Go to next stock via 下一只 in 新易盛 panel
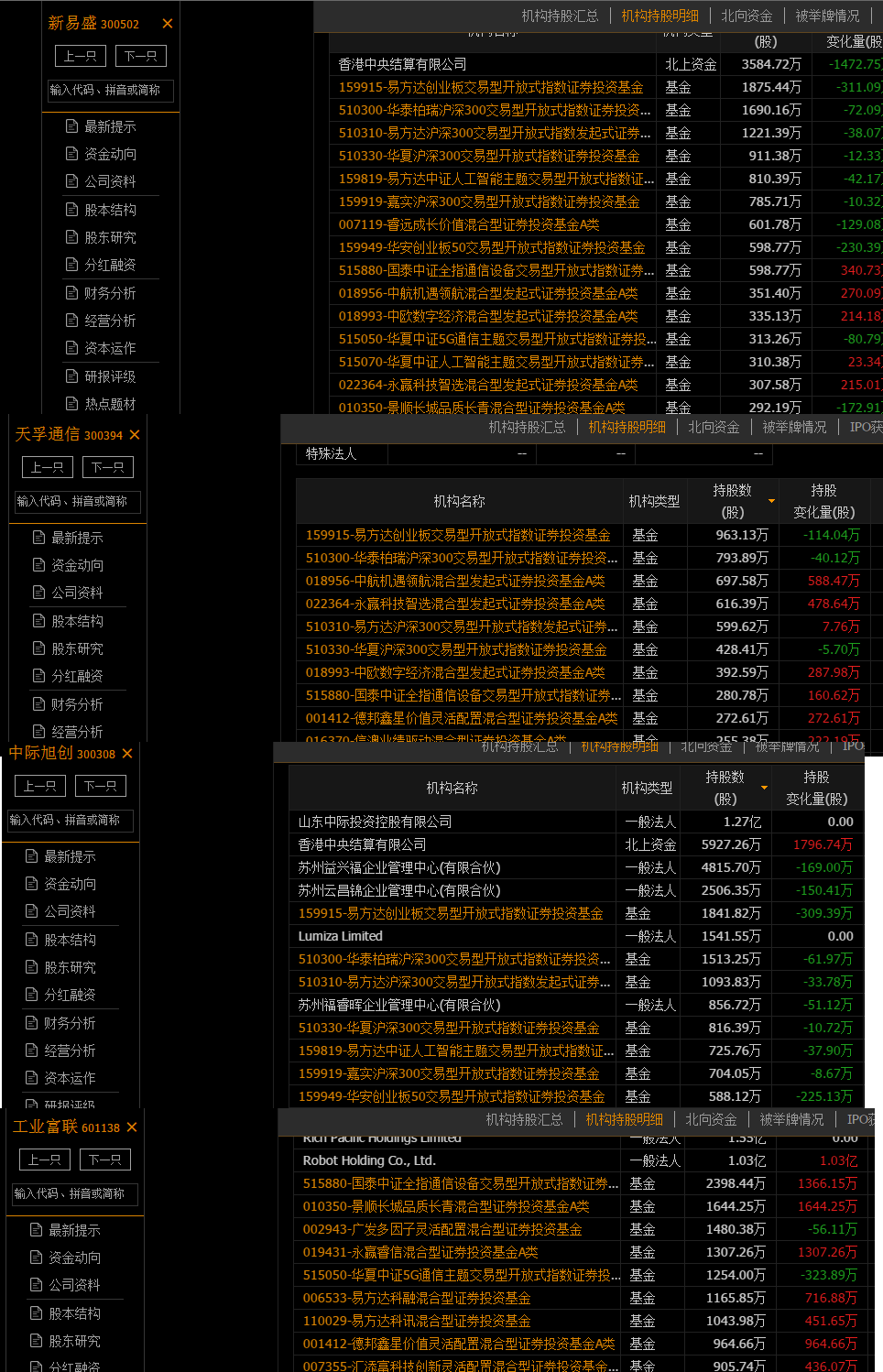This screenshot has height=1372, width=883. [141, 56]
